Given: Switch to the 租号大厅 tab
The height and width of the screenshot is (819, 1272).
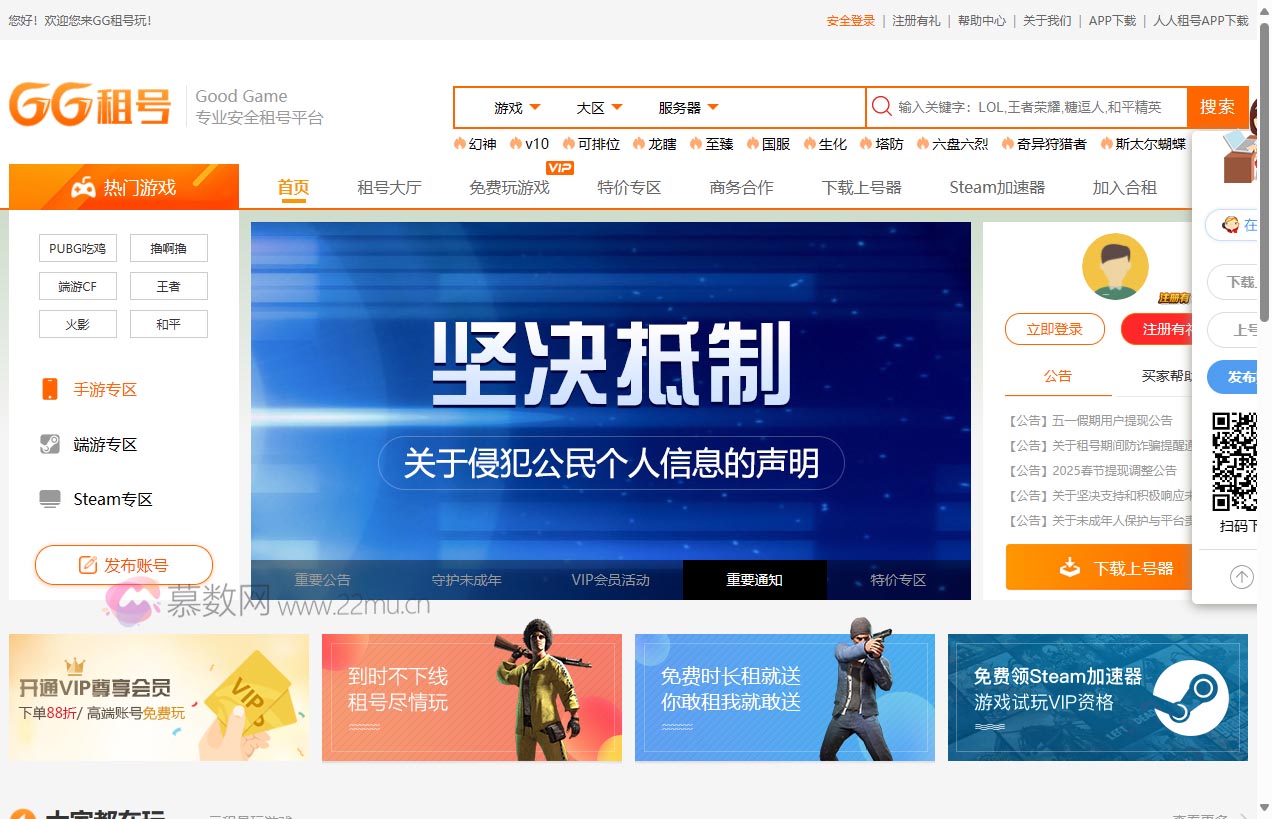Looking at the screenshot, I should (389, 187).
